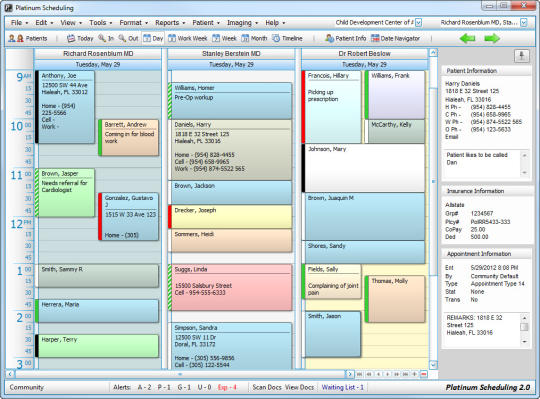
Task: Click the G - 1 alert
Action: point(184,387)
